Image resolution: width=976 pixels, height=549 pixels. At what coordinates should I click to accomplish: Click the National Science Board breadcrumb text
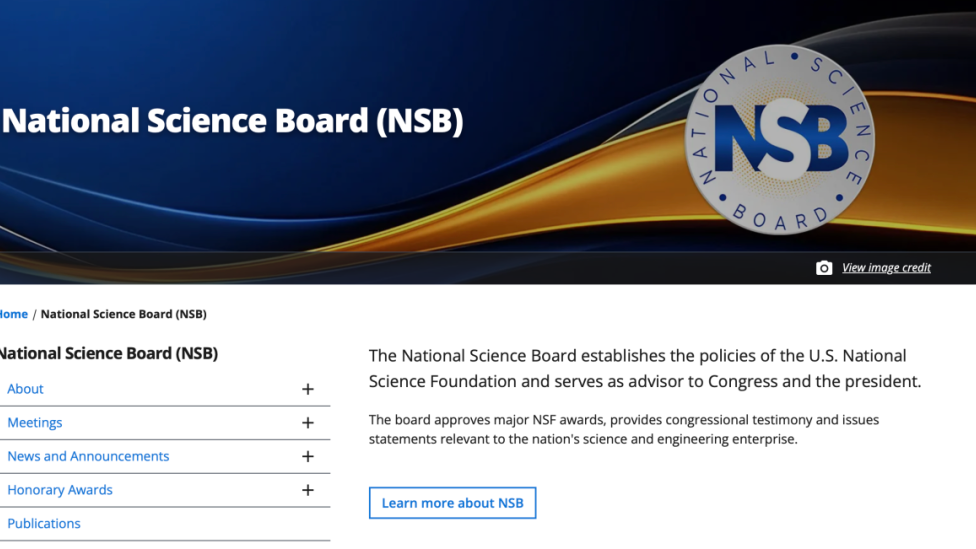point(123,314)
